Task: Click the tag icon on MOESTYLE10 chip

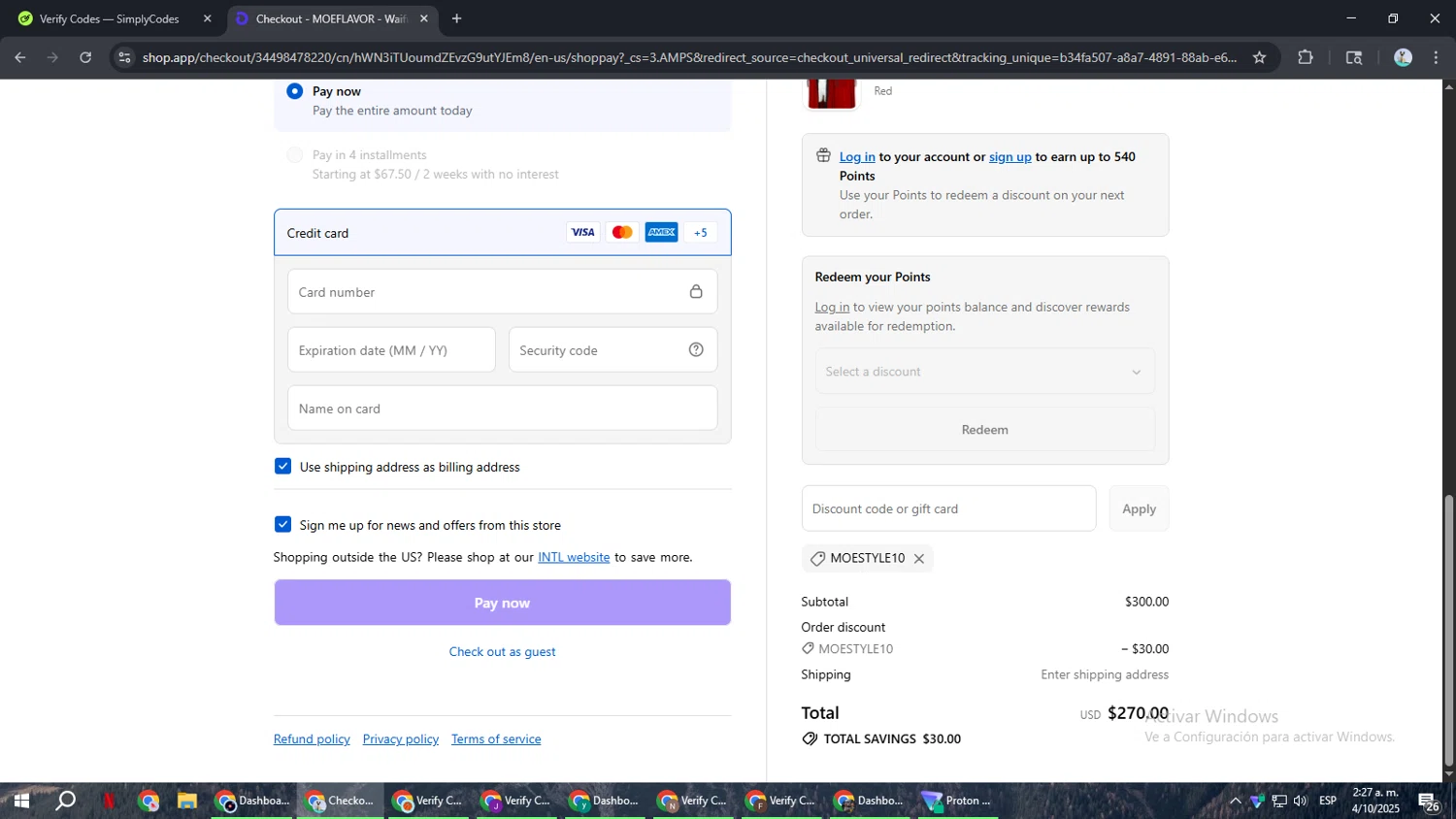Action: tap(817, 558)
